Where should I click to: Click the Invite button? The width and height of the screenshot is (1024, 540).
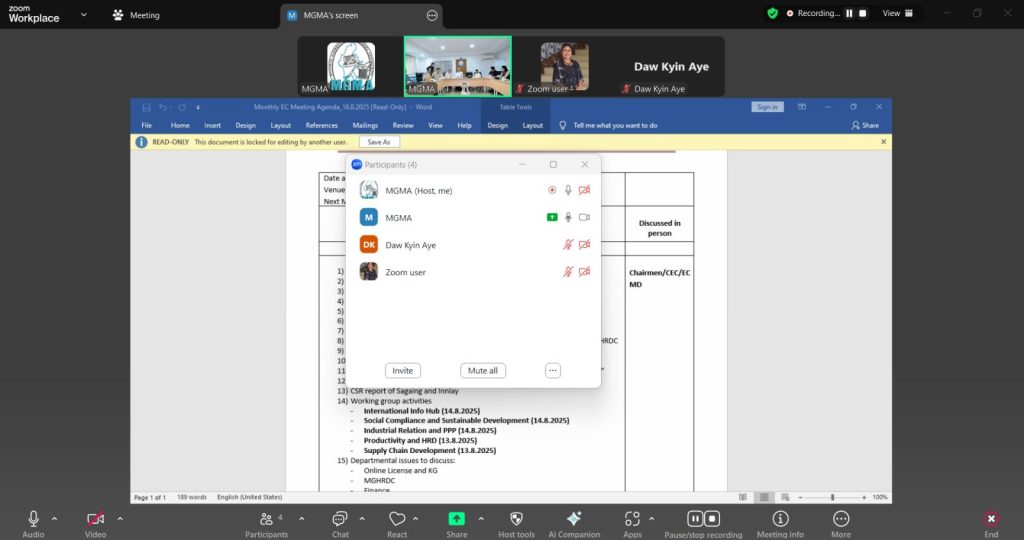402,370
